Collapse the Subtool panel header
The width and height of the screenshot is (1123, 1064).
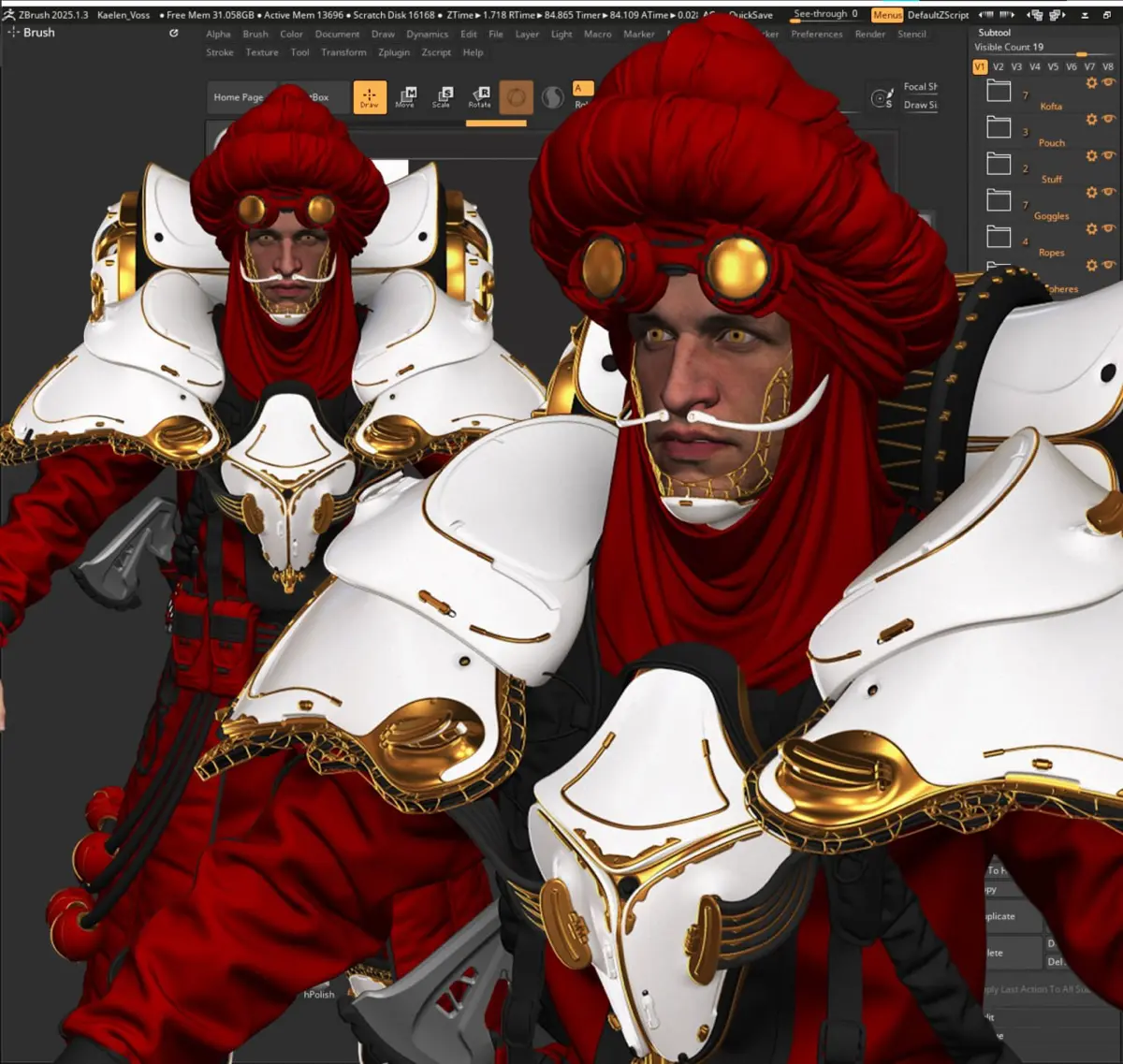point(994,32)
